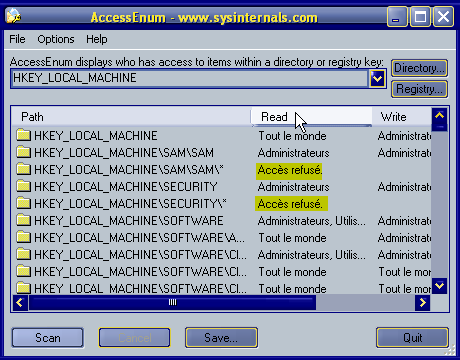460x360 pixels.
Task: Click 'Accès refusé.' in the SAM\SAM\* row
Action: 289,171
